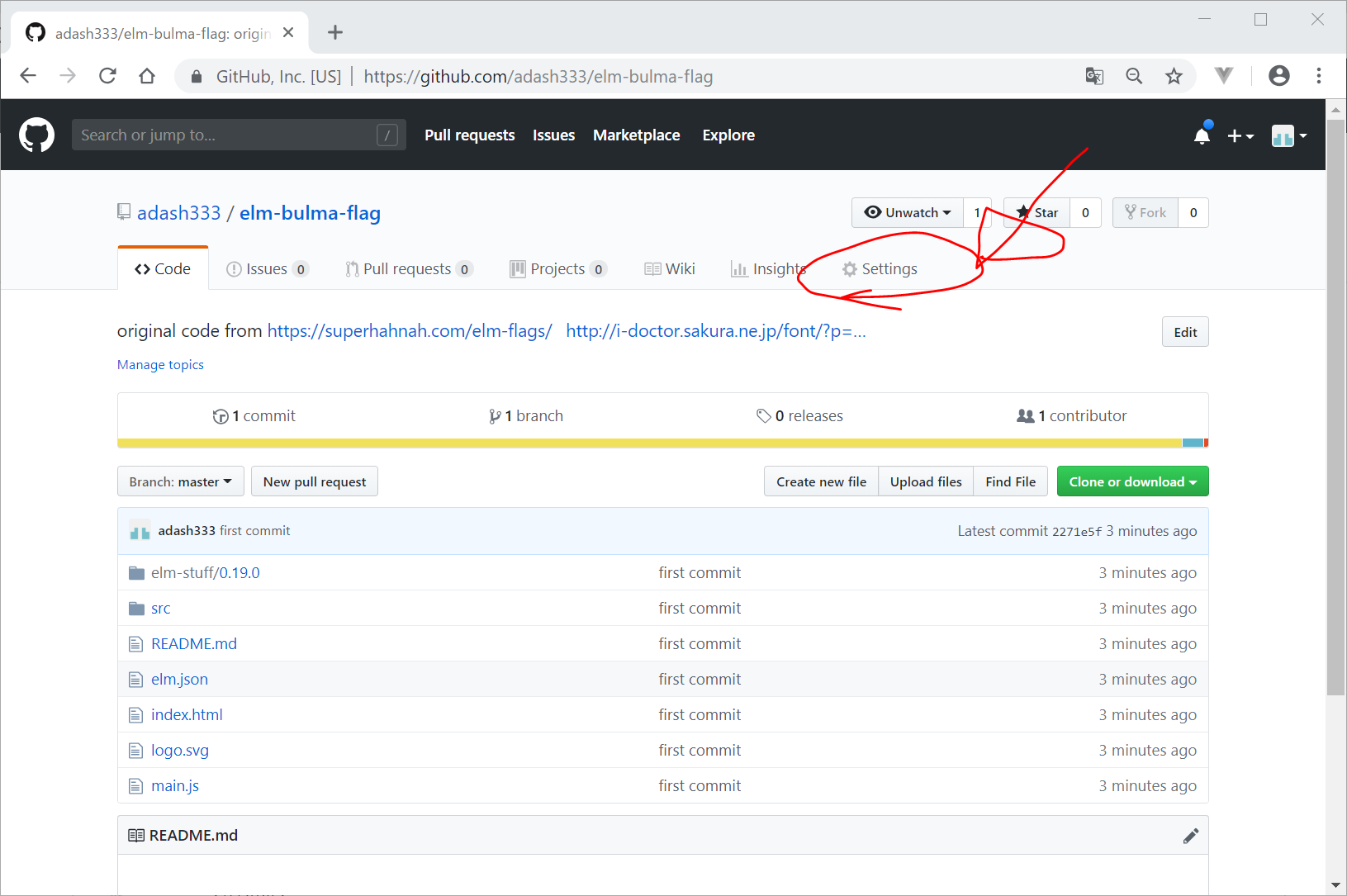Screen dimensions: 1347x896
Task: Open elm.json file
Action: [x=180, y=680]
